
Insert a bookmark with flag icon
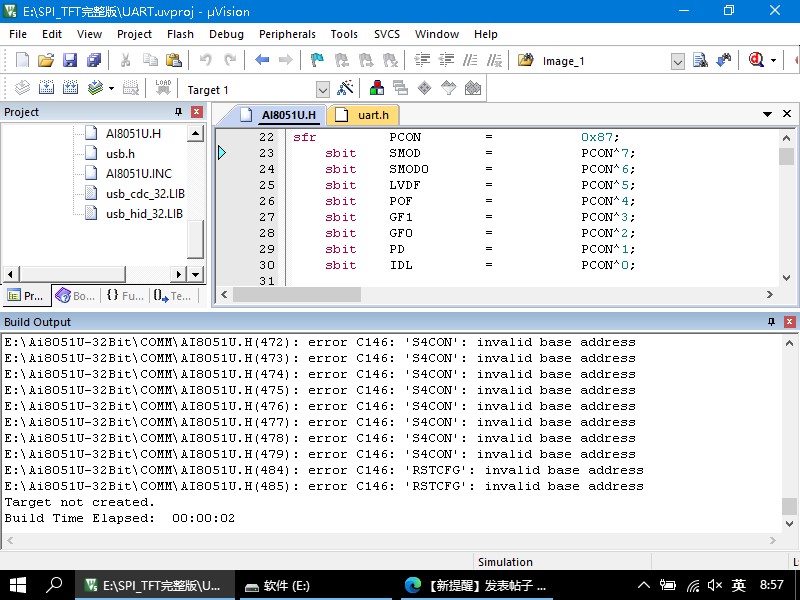pos(317,60)
